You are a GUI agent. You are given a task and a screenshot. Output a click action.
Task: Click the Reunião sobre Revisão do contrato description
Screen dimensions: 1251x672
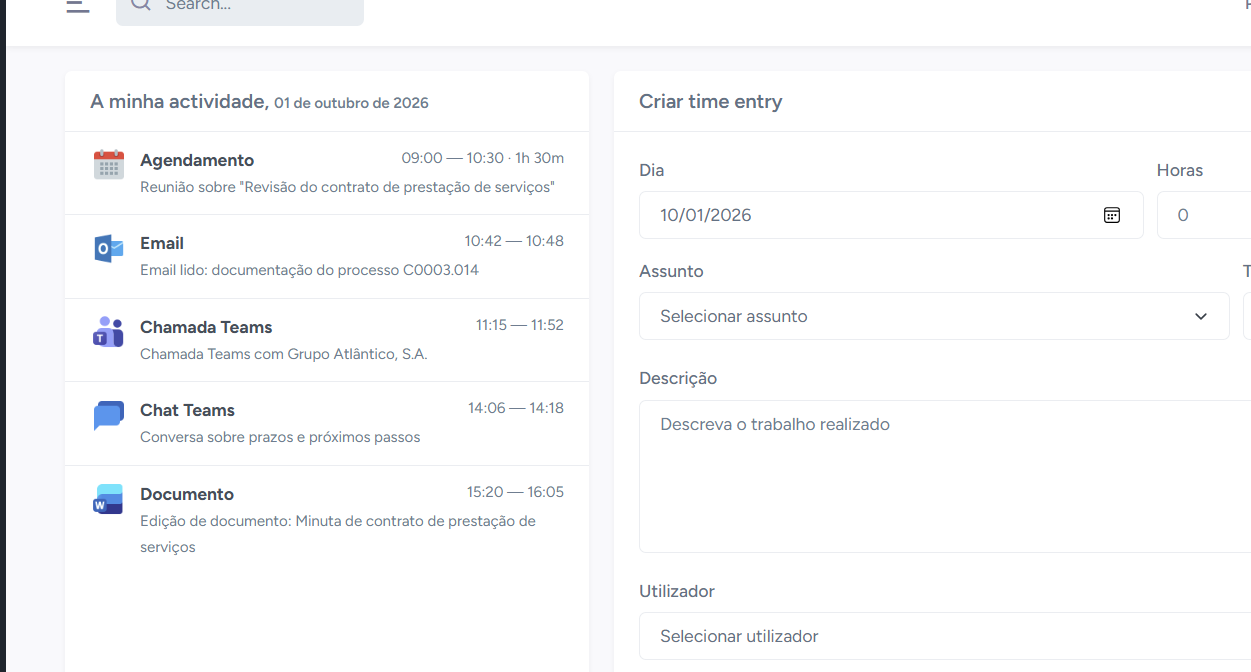pos(347,187)
